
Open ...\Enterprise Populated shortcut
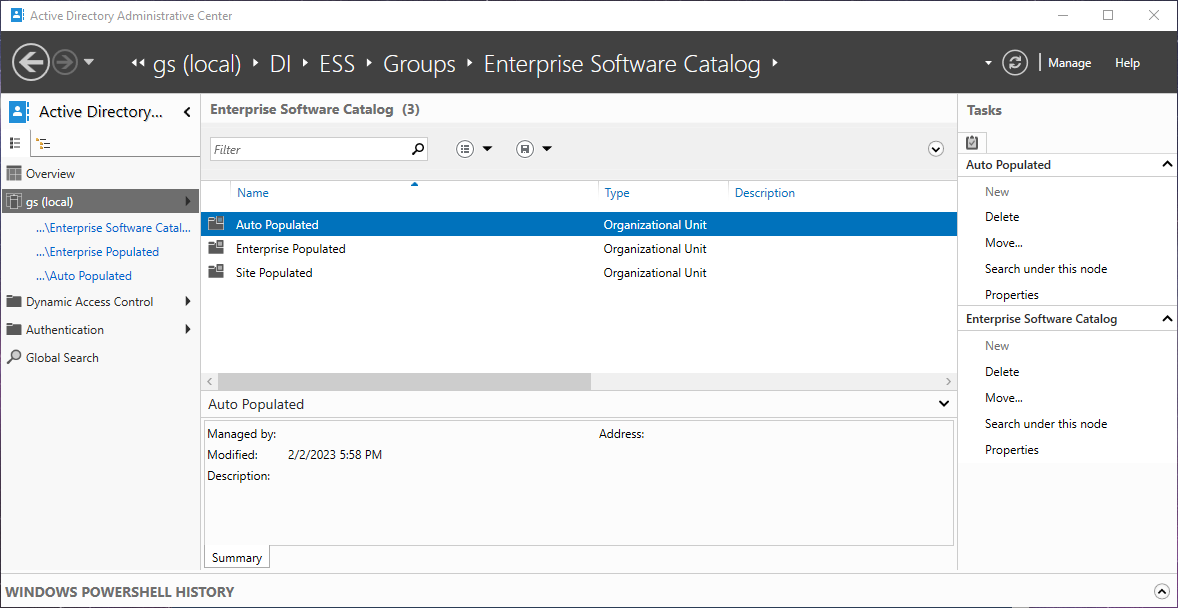pyautogui.click(x=97, y=252)
